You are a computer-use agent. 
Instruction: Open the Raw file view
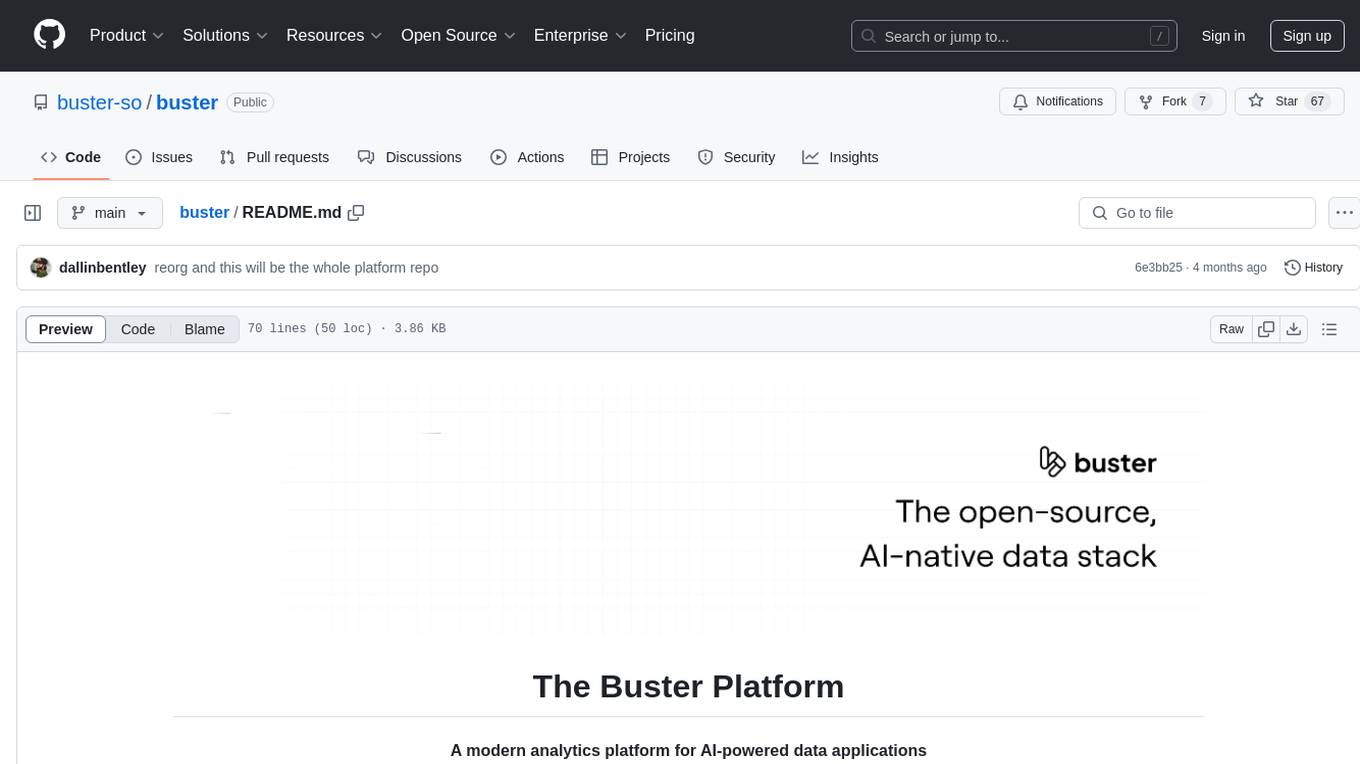click(1231, 329)
